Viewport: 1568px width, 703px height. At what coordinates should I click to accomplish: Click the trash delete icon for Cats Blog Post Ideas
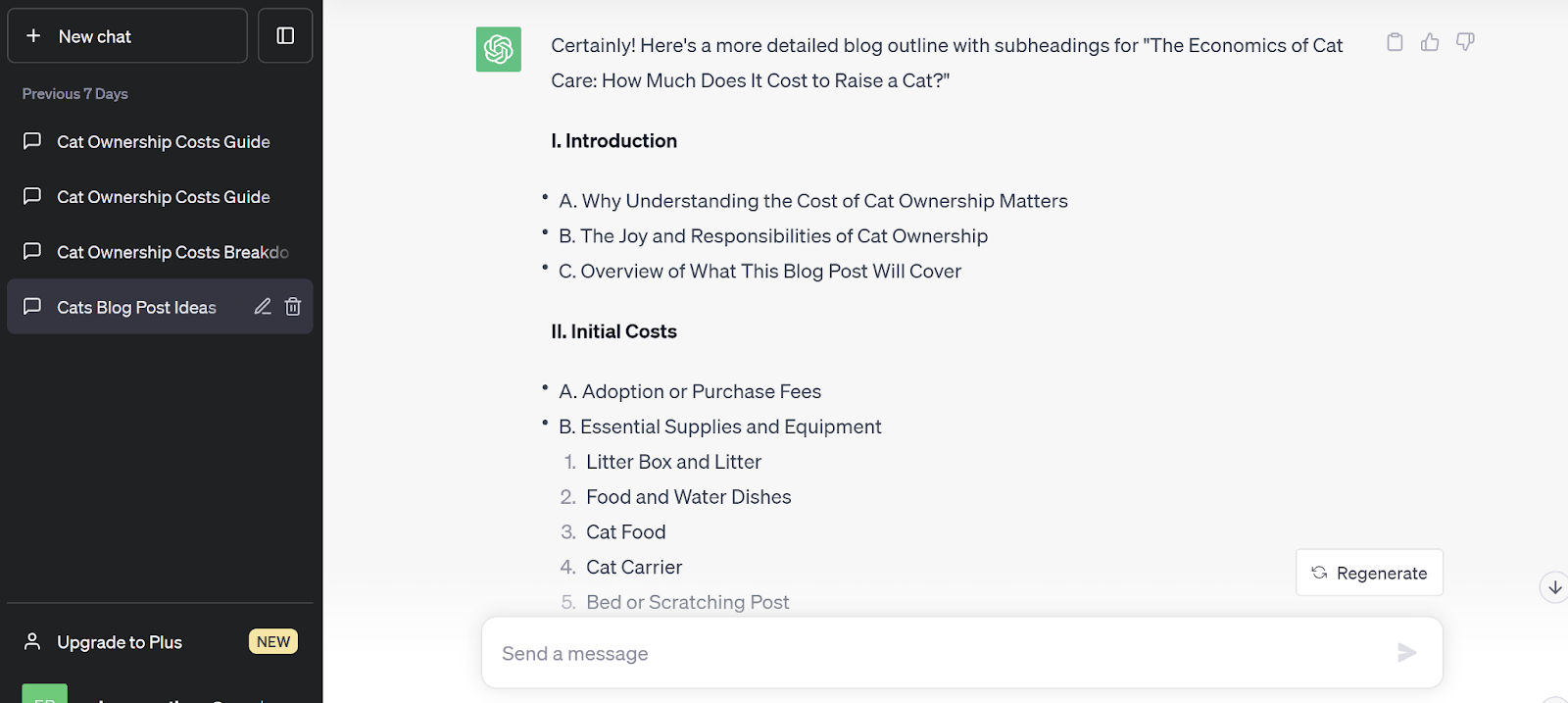(x=293, y=307)
